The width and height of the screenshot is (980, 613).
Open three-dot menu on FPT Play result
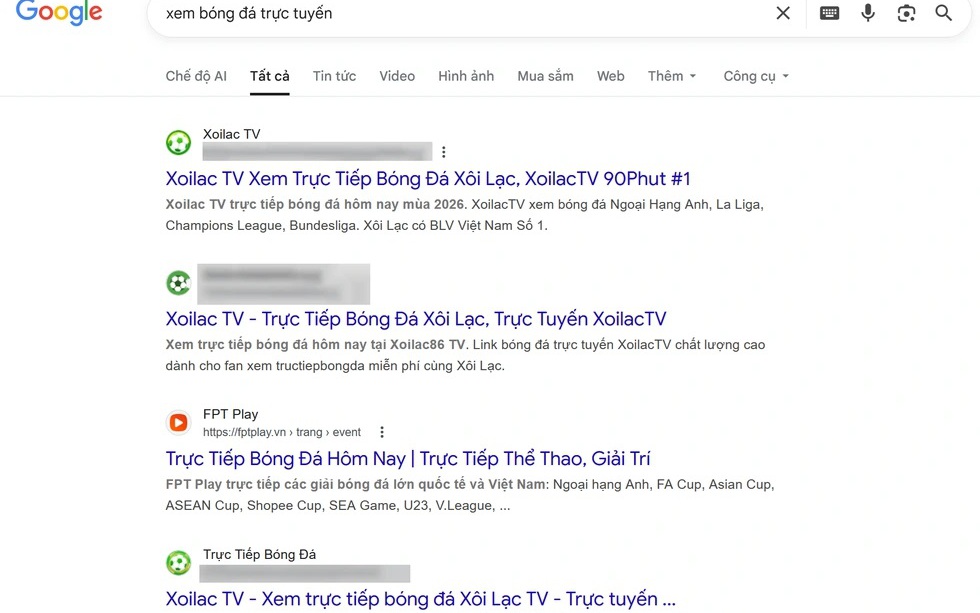pos(382,431)
